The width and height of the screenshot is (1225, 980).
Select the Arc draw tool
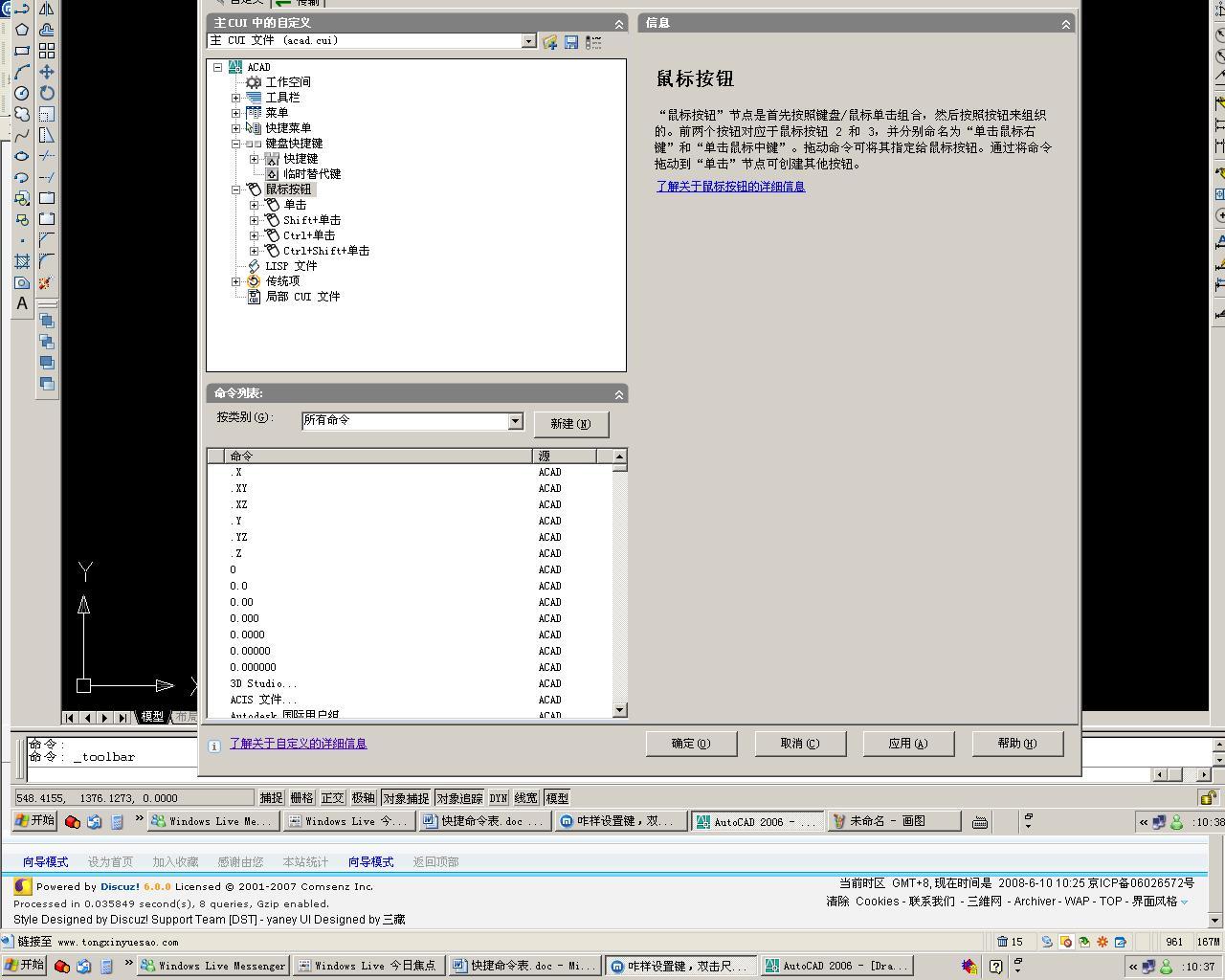coord(22,72)
